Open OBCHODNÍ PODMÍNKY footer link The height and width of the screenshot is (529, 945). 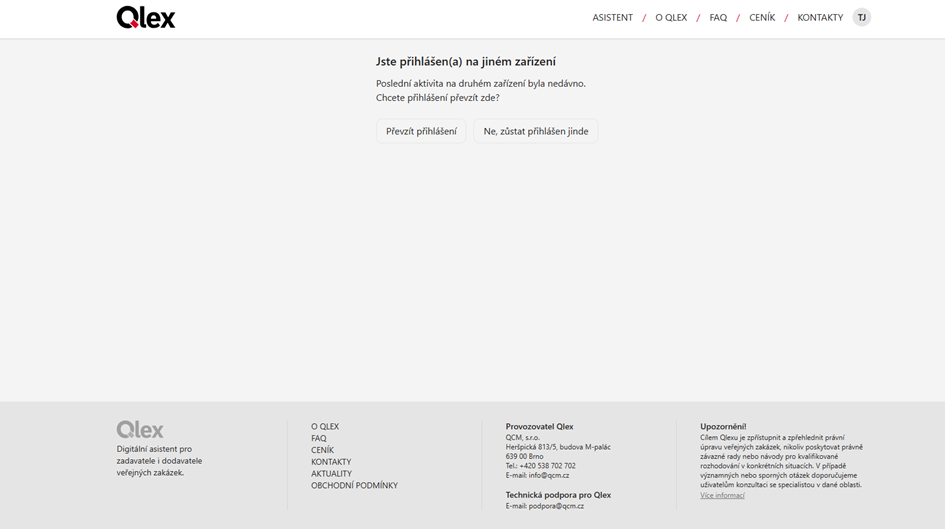[x=354, y=486]
